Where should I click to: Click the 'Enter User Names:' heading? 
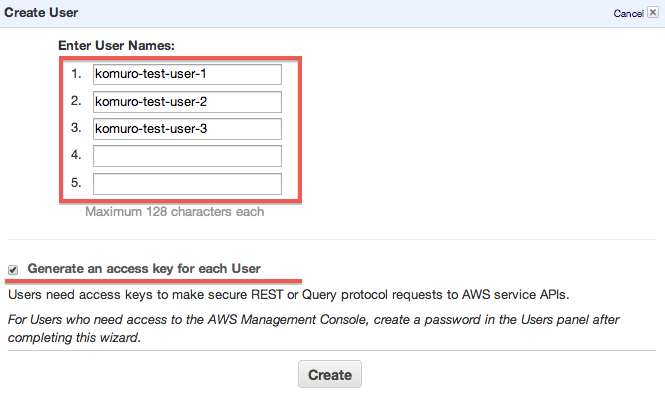(116, 45)
